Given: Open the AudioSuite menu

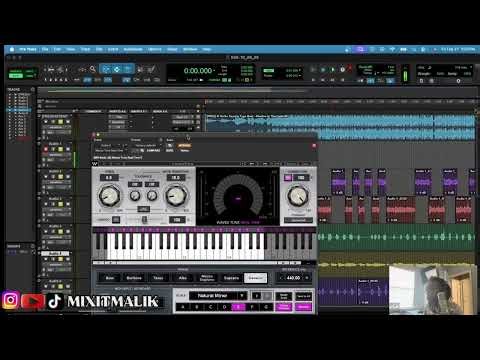Looking at the screenshot, I should (133, 49).
